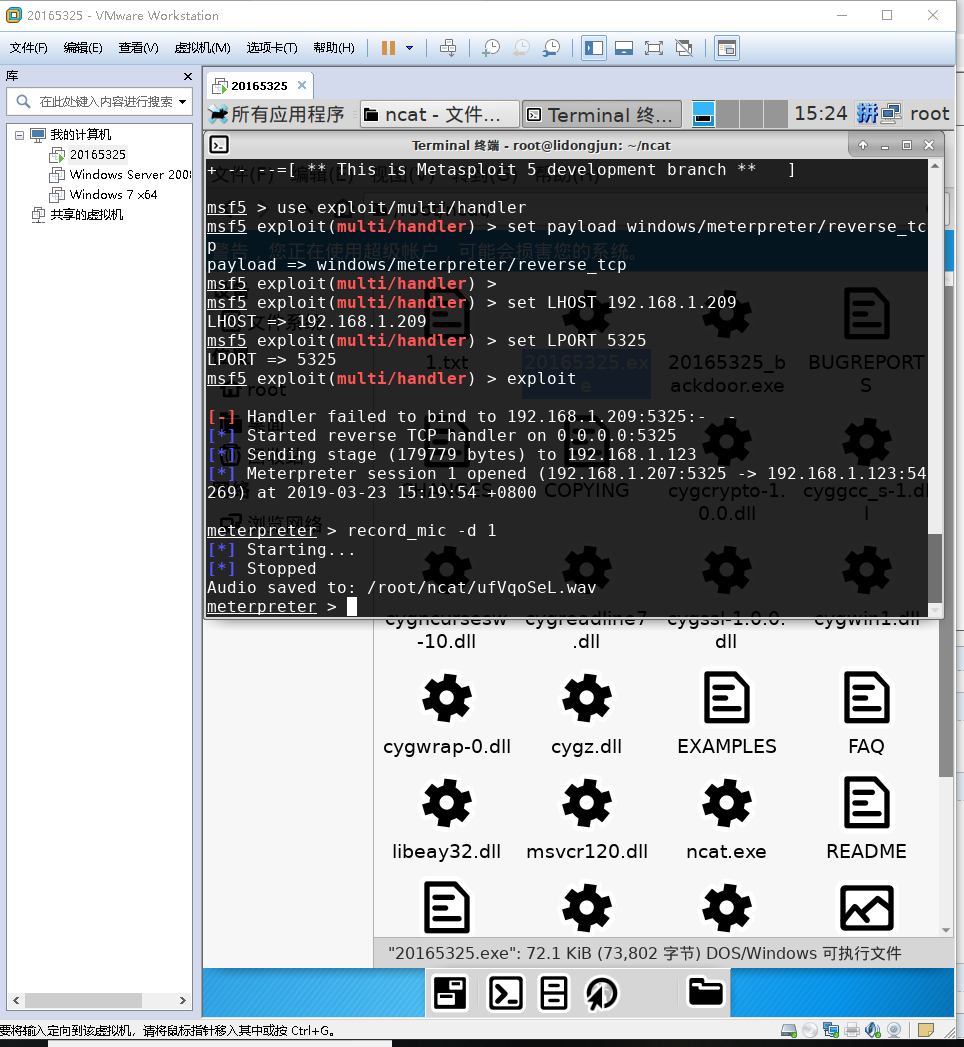Collapse the 我的计算机 tree node
Viewport: 964px width, 1047px height.
(19, 135)
